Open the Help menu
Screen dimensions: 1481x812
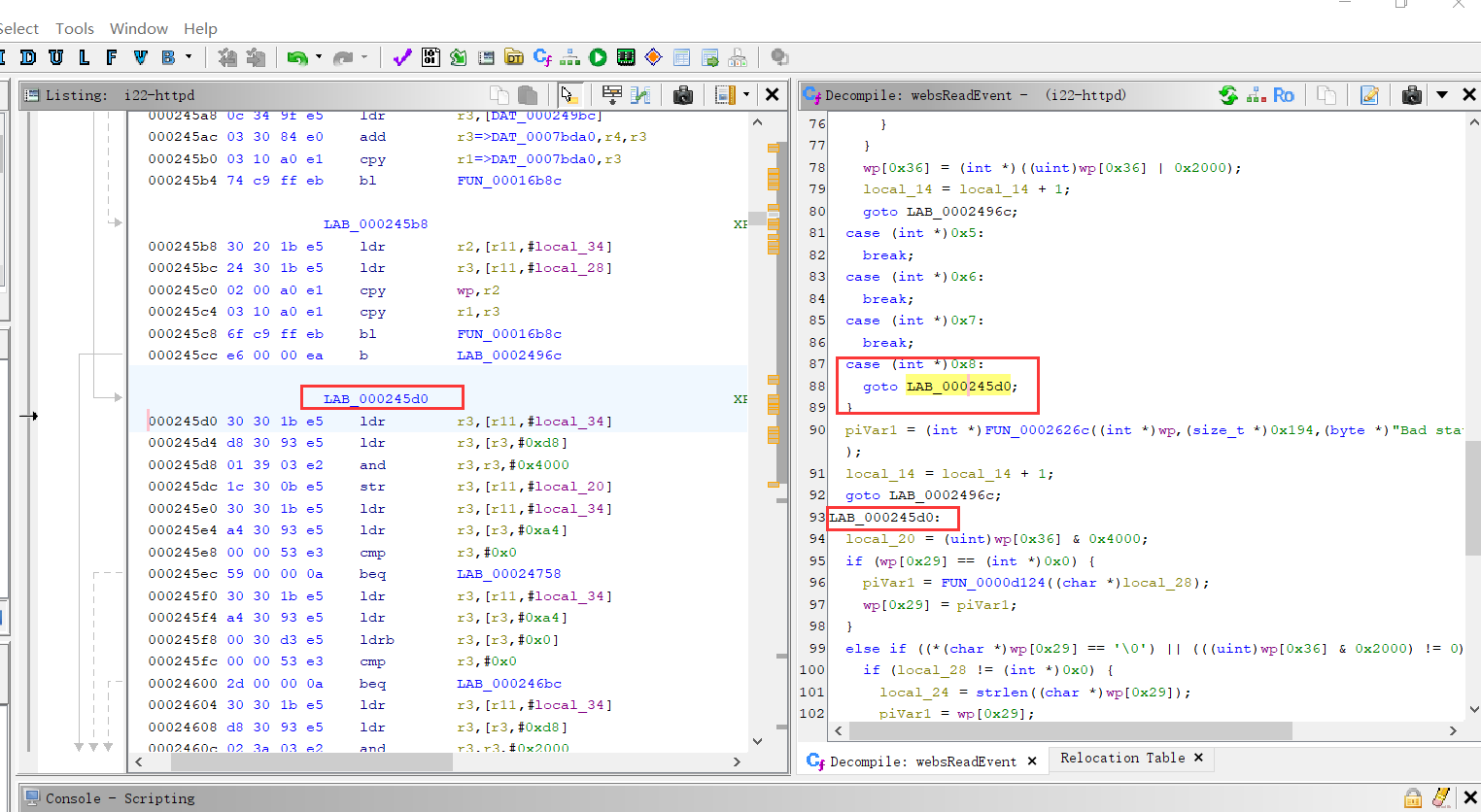pos(200,28)
